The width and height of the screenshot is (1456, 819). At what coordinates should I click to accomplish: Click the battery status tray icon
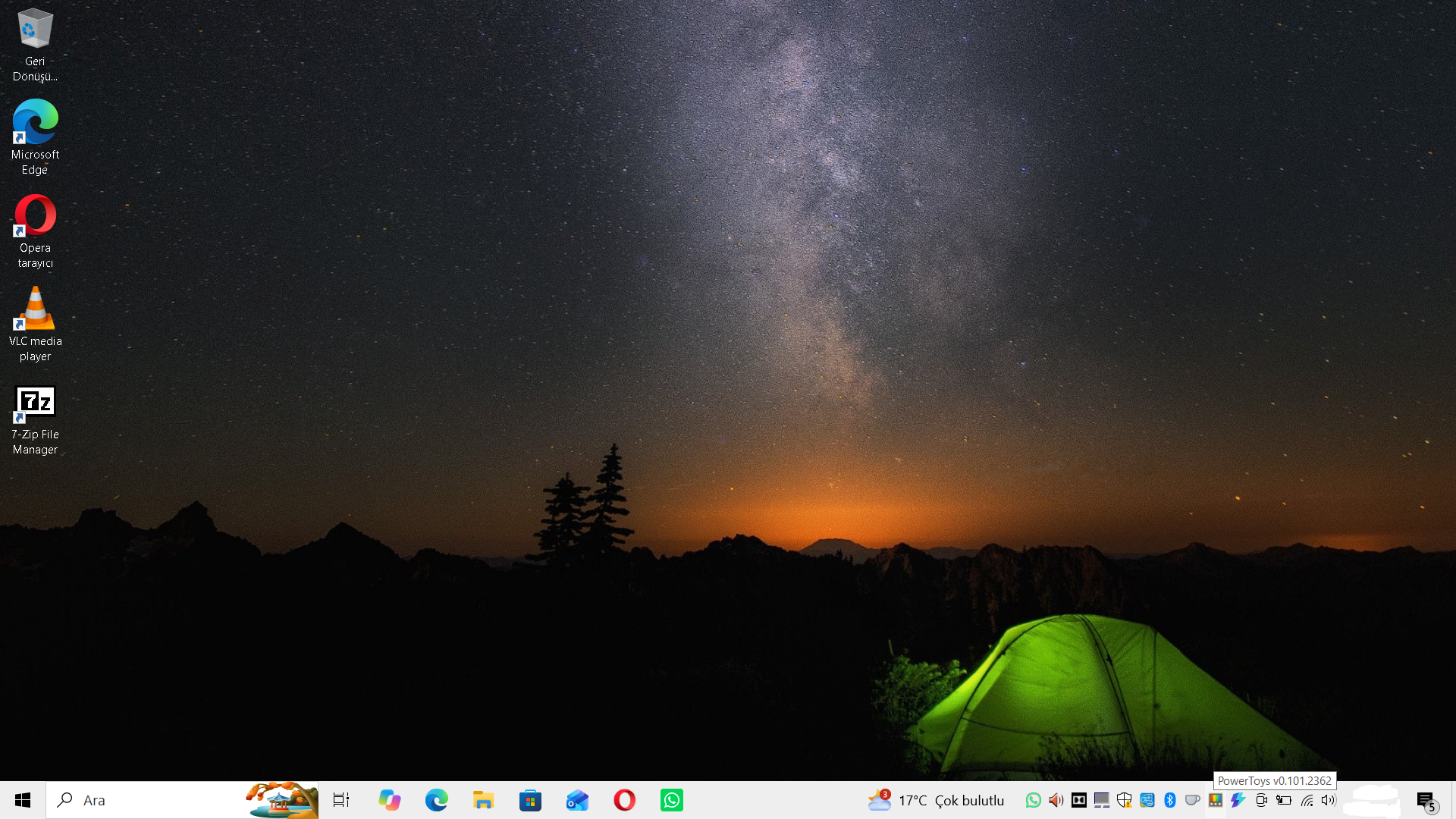pyautogui.click(x=1284, y=800)
